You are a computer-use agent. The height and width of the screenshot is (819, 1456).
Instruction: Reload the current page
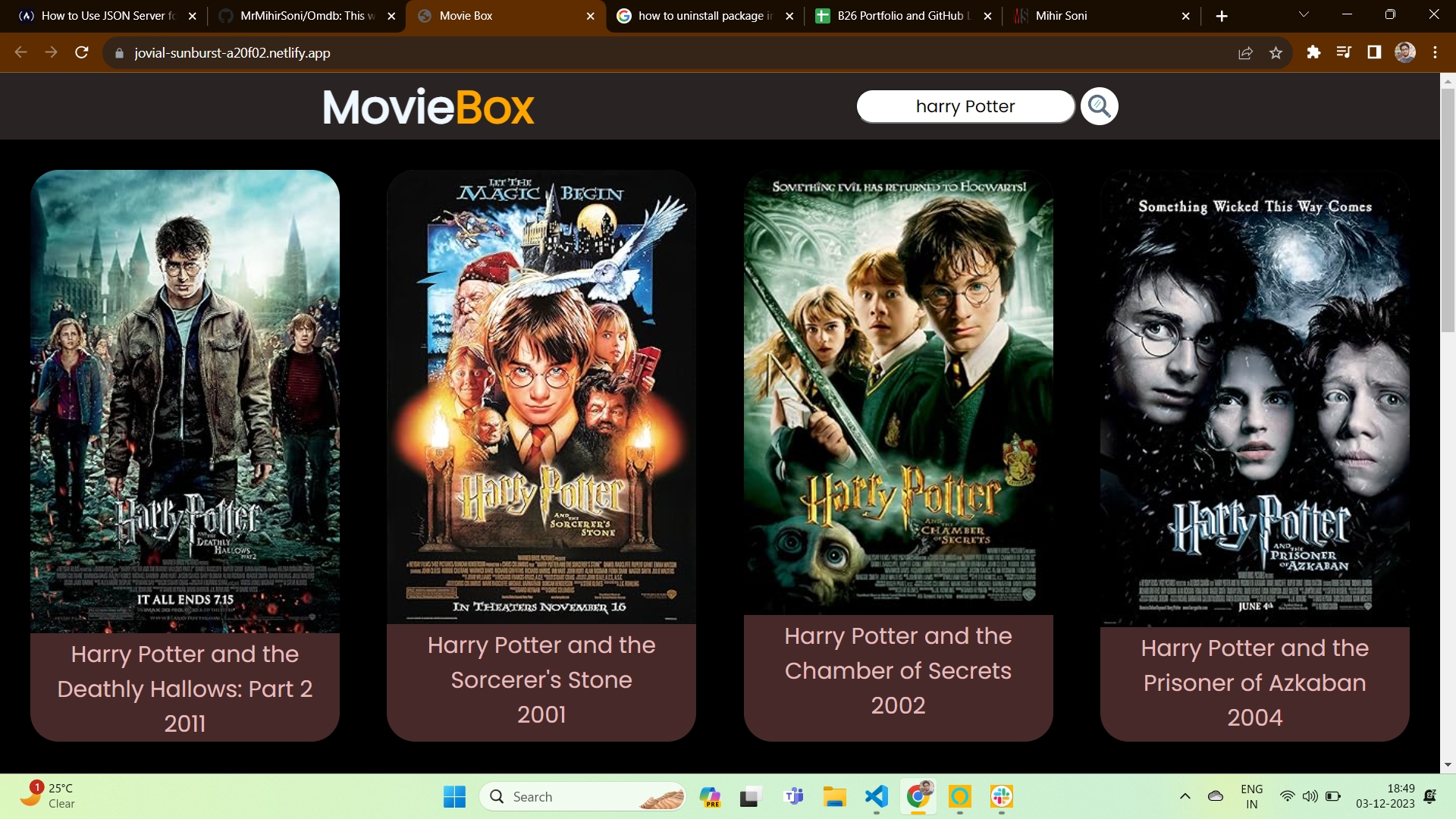(x=82, y=52)
